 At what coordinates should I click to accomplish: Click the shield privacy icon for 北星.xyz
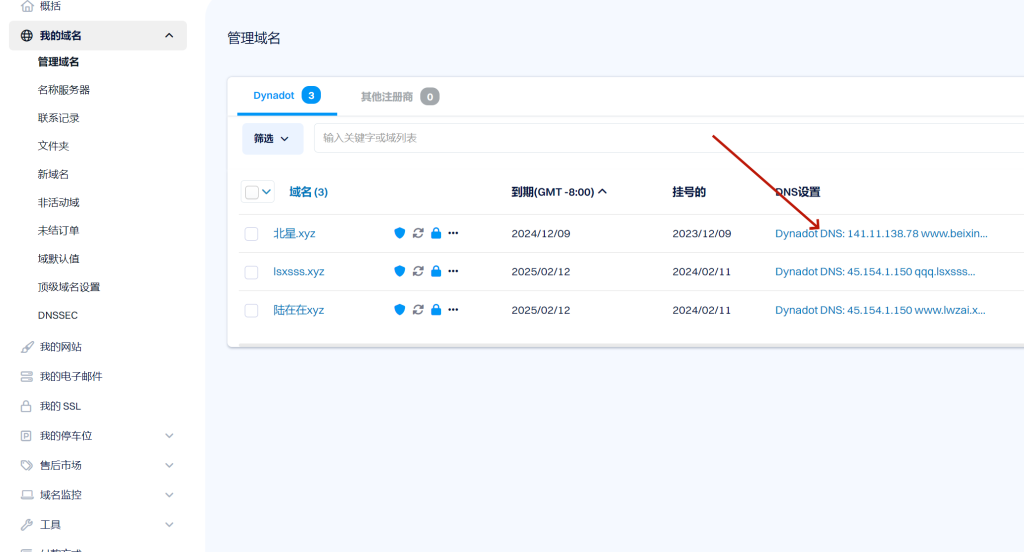[400, 233]
